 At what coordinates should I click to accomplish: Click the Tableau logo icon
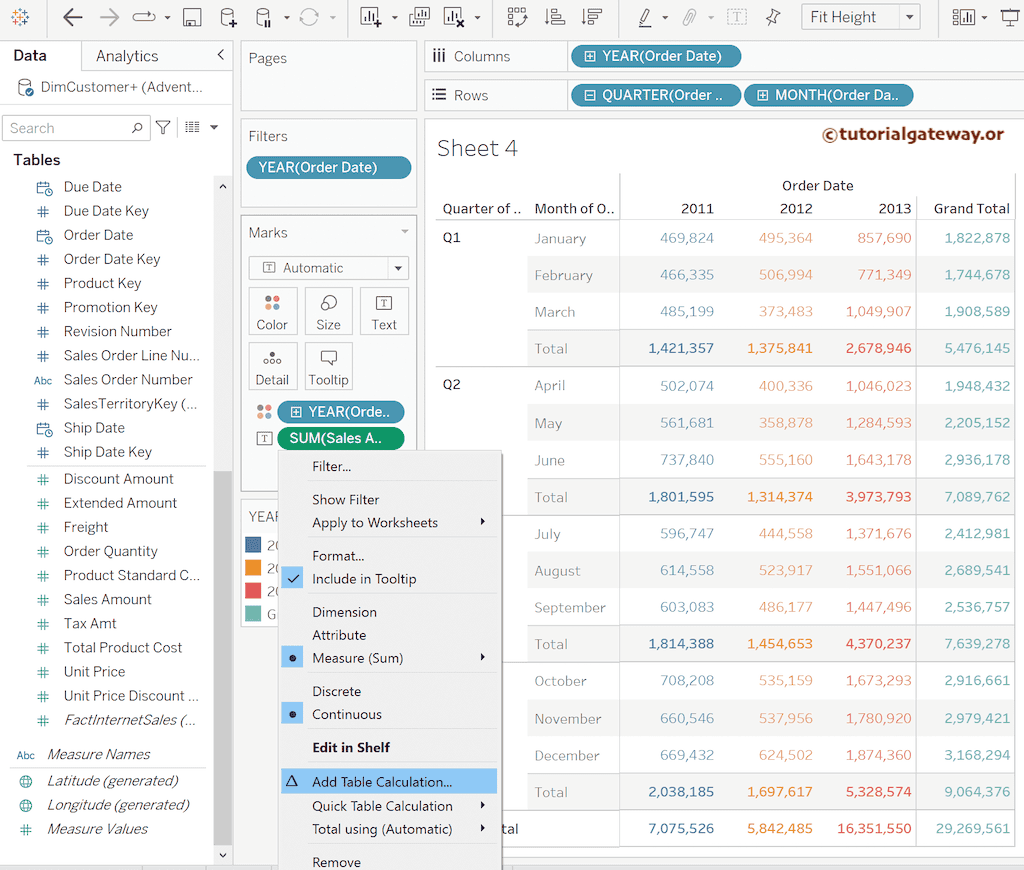coord(20,17)
